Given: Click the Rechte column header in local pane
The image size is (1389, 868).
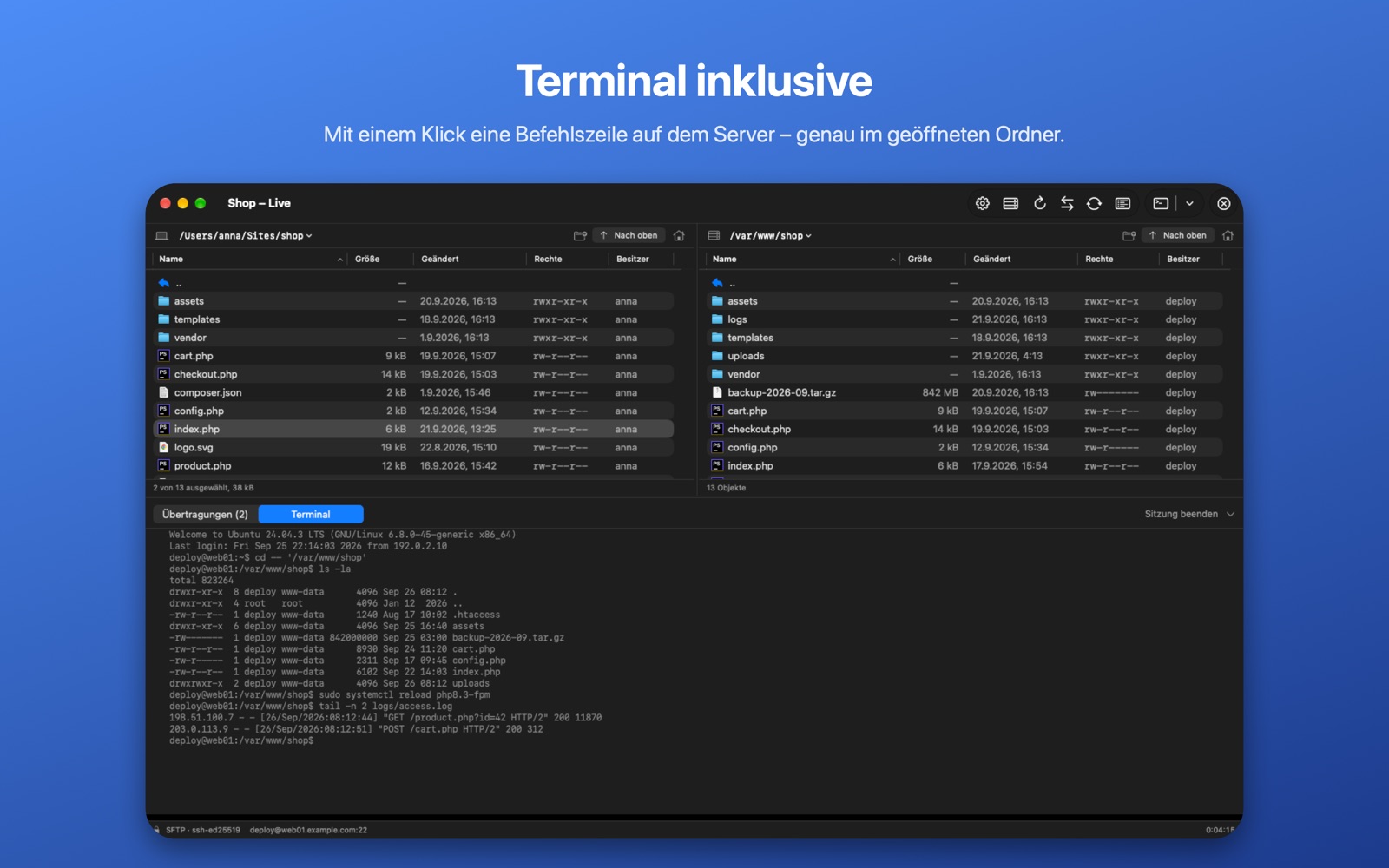Looking at the screenshot, I should [x=566, y=259].
